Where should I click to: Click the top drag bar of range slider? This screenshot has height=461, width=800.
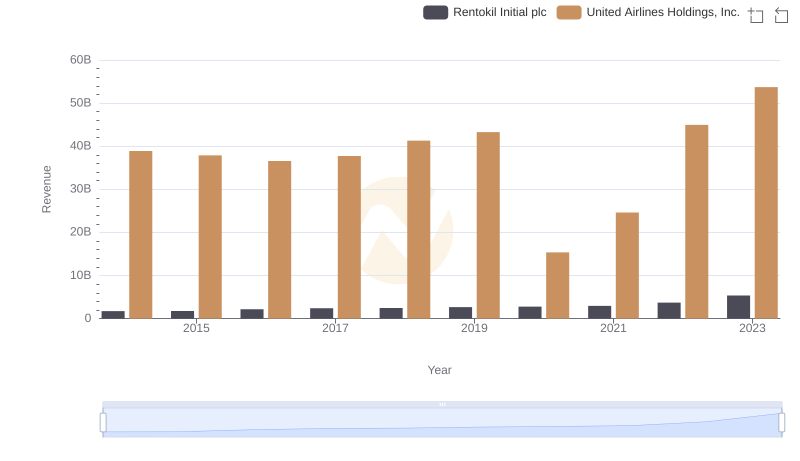[x=442, y=405]
